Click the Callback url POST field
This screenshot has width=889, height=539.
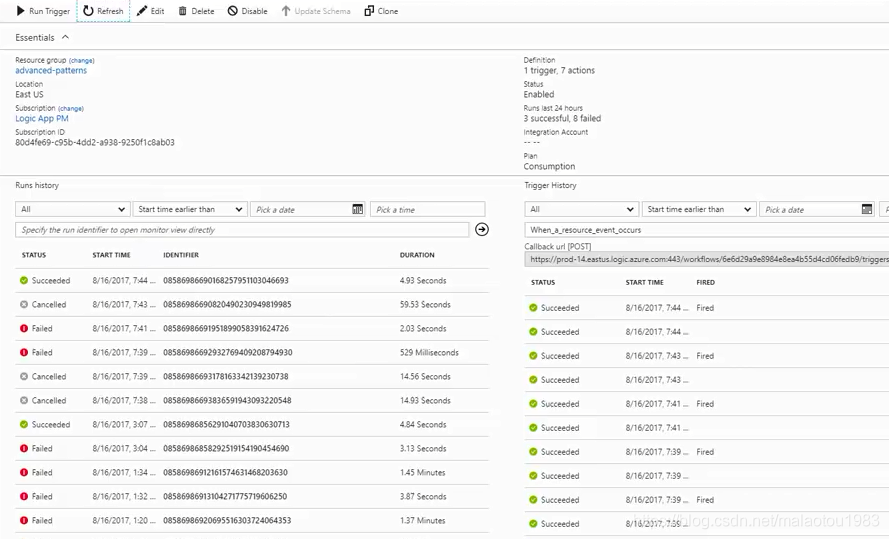point(706,260)
